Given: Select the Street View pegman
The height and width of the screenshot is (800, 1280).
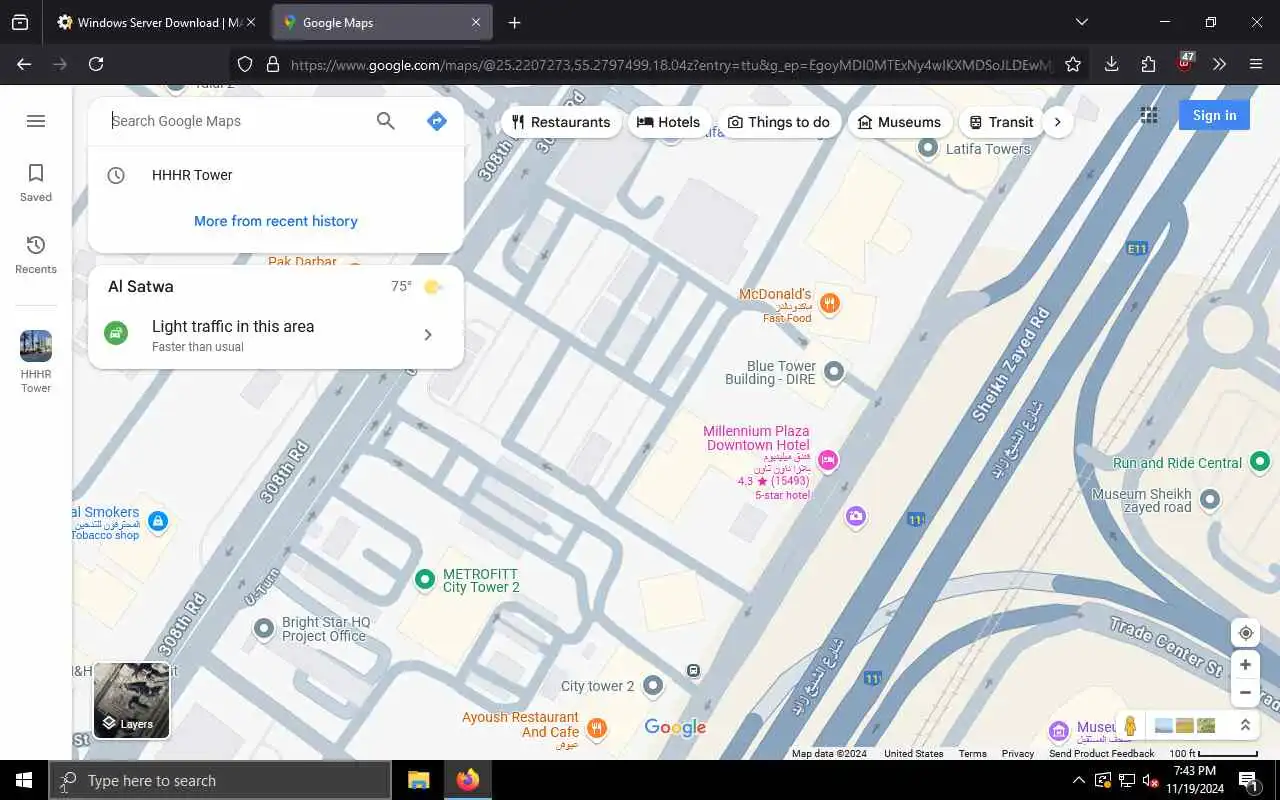Looking at the screenshot, I should click(1130, 725).
